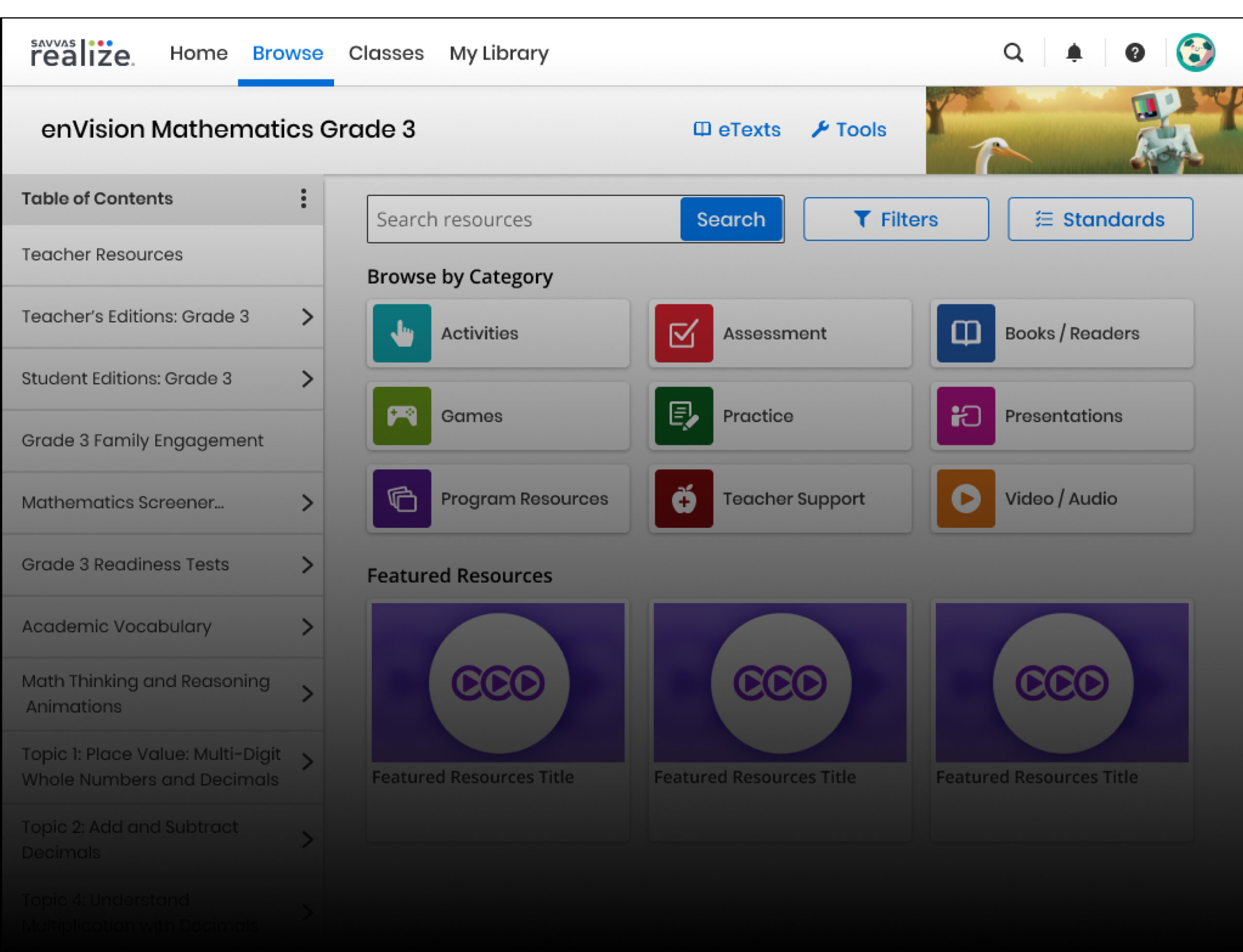1243x952 pixels.
Task: Open Table of Contents options menu
Action: click(304, 199)
